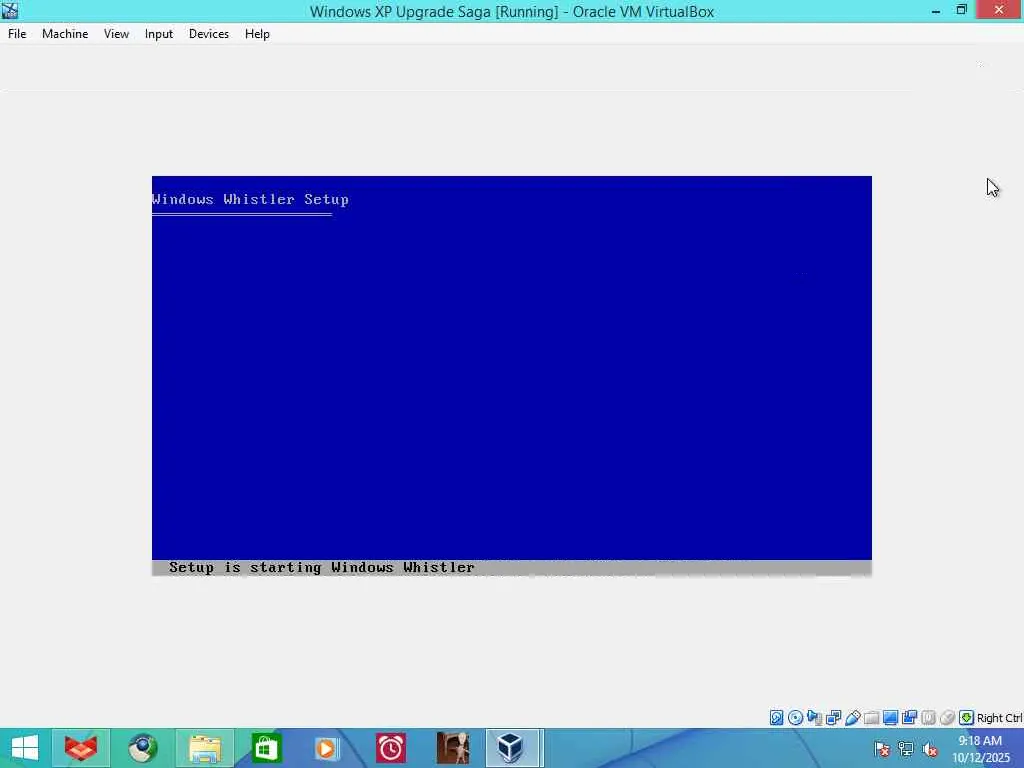Click the green keyboard capture arrow icon
Image resolution: width=1024 pixels, height=768 pixels.
tap(966, 718)
